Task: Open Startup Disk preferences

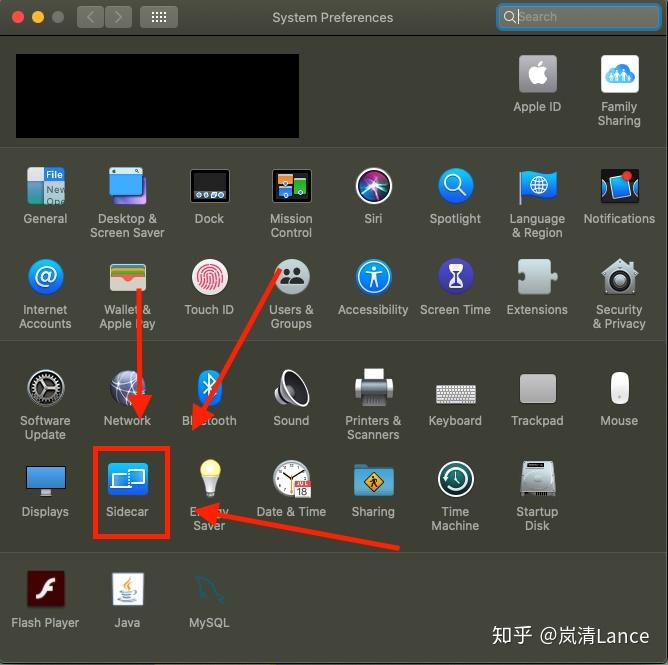Action: (x=537, y=479)
